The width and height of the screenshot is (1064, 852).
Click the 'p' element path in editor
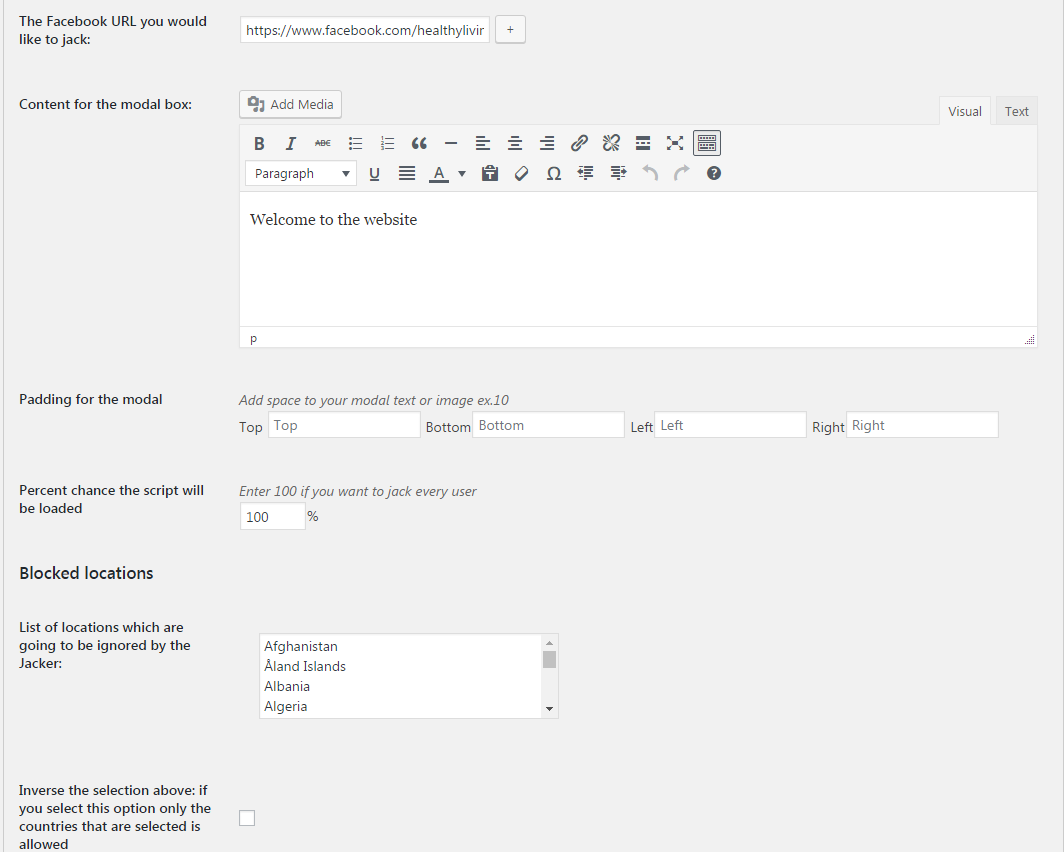pos(253,338)
